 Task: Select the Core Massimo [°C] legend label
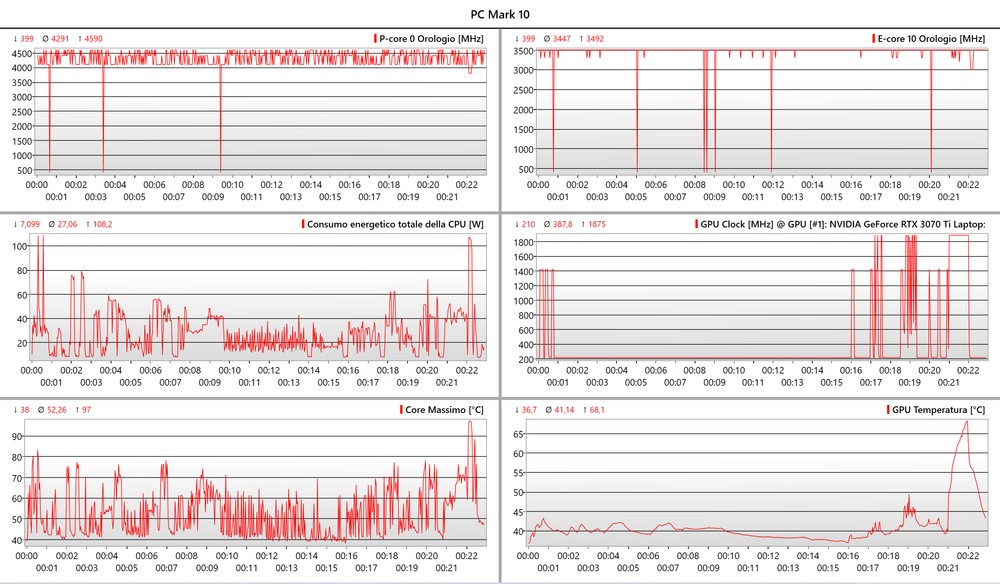coord(445,410)
